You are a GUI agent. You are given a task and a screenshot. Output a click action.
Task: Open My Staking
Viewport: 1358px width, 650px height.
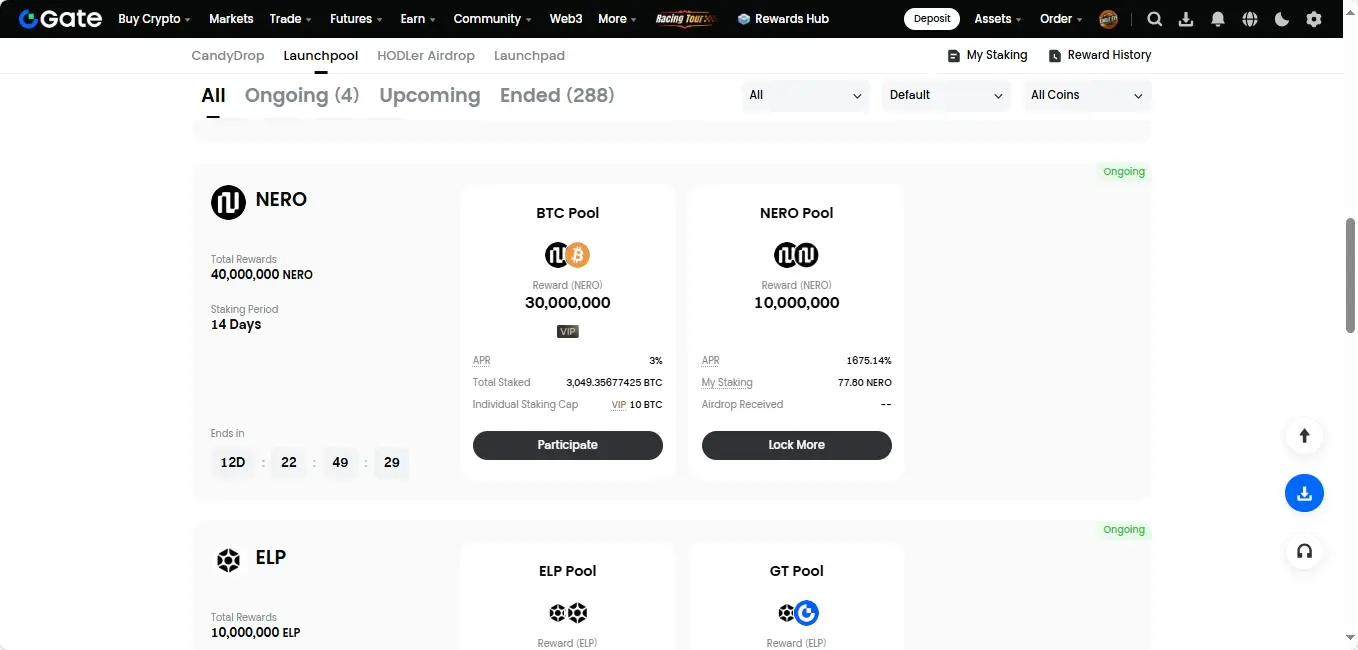pos(988,55)
